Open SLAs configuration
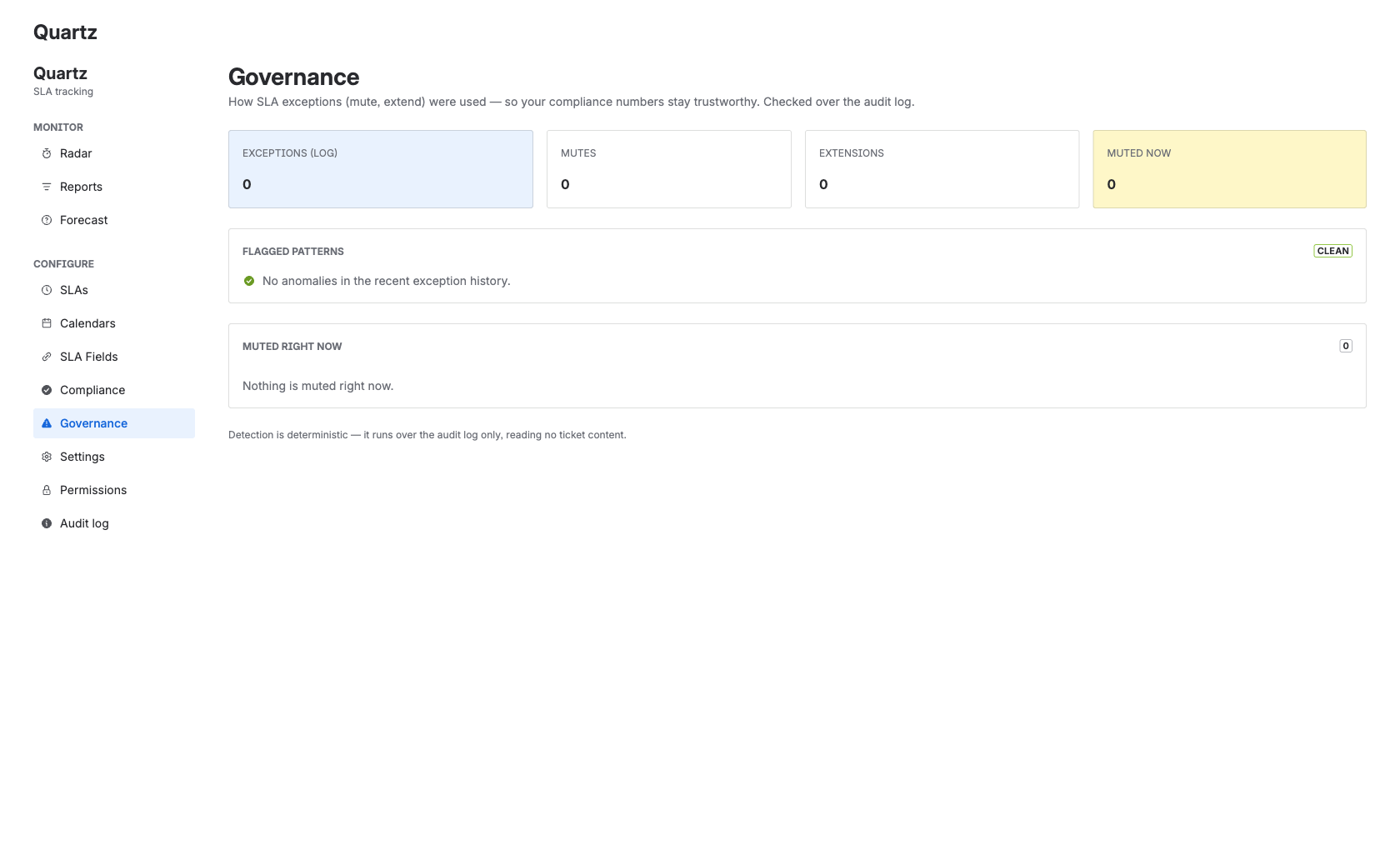1400x860 pixels. pyautogui.click(x=114, y=290)
